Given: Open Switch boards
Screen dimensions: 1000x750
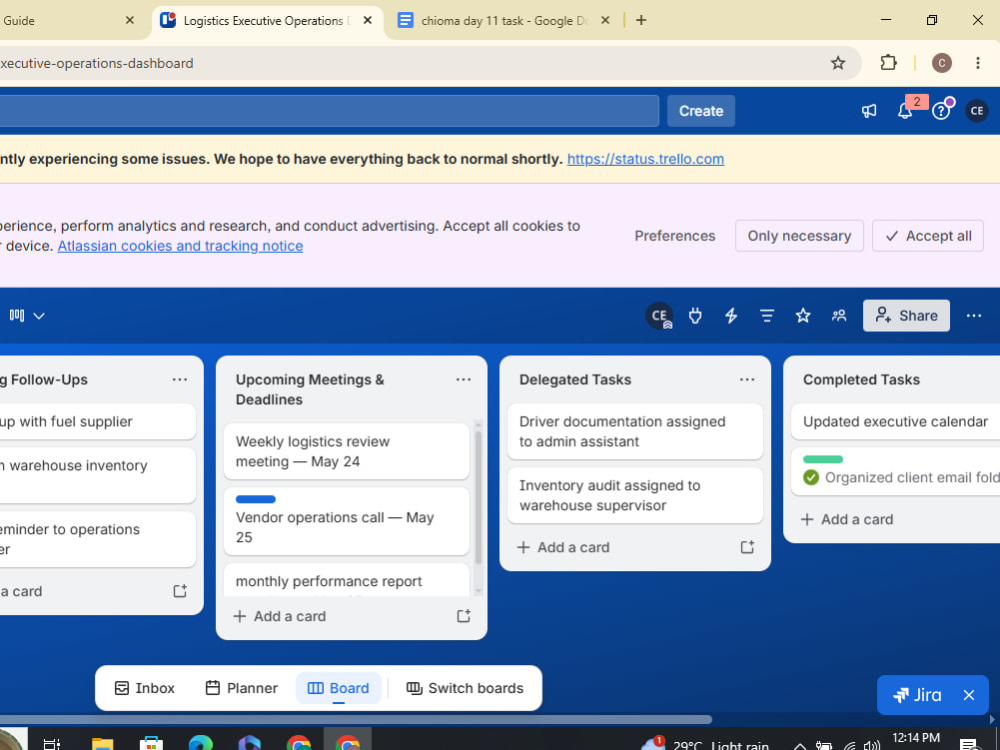Looking at the screenshot, I should coord(465,688).
